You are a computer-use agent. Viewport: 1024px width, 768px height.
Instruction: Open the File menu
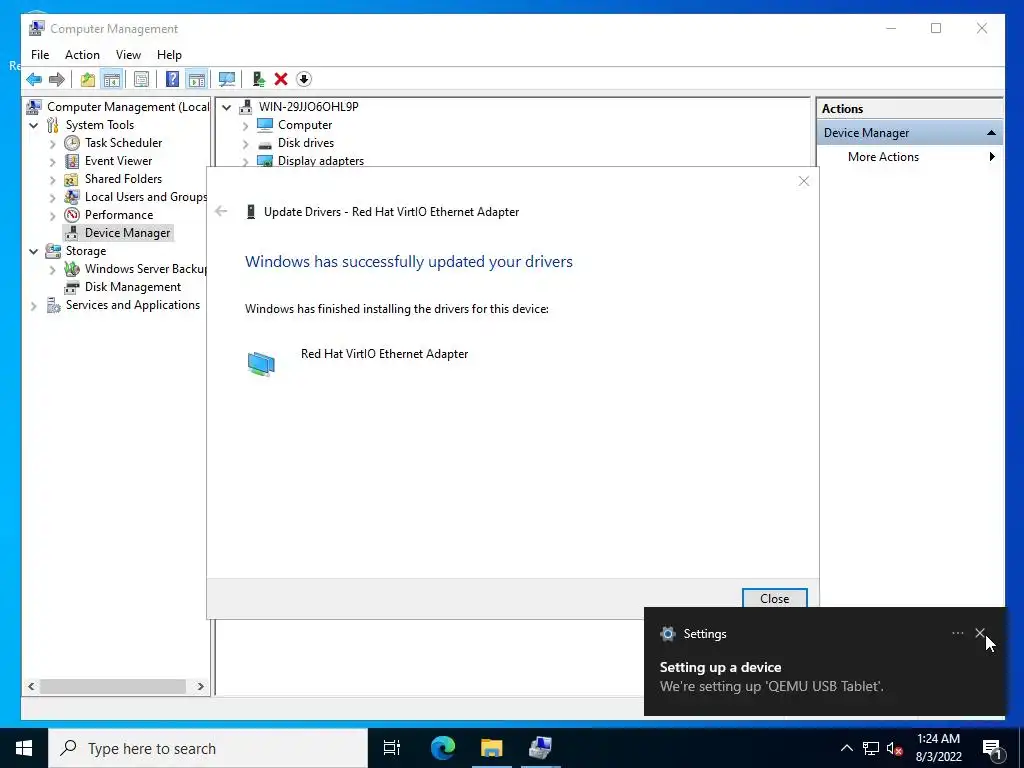coord(40,55)
